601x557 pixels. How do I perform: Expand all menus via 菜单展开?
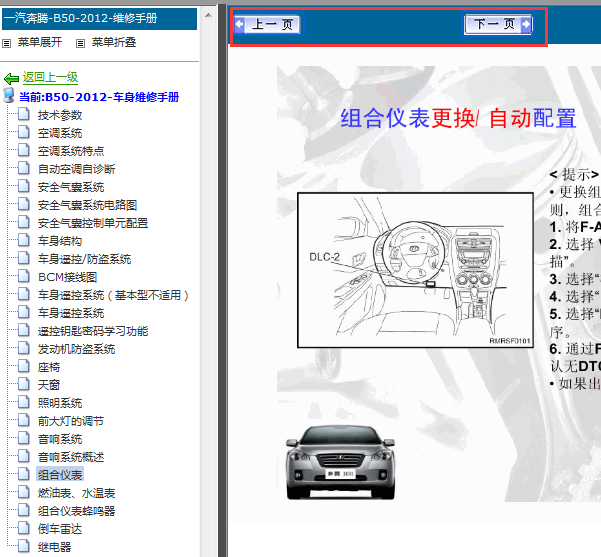click(x=40, y=42)
